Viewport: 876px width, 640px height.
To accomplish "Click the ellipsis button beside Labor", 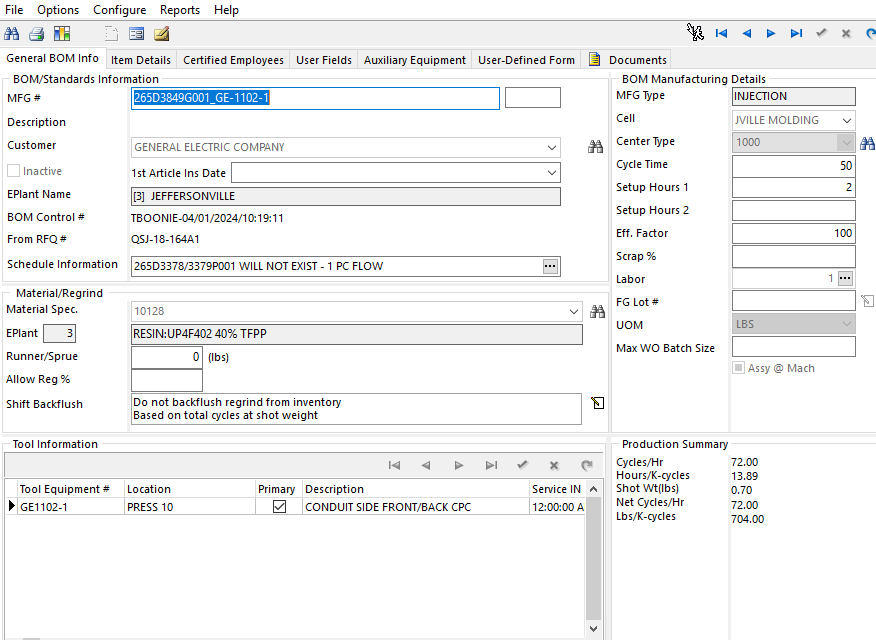I will [845, 278].
